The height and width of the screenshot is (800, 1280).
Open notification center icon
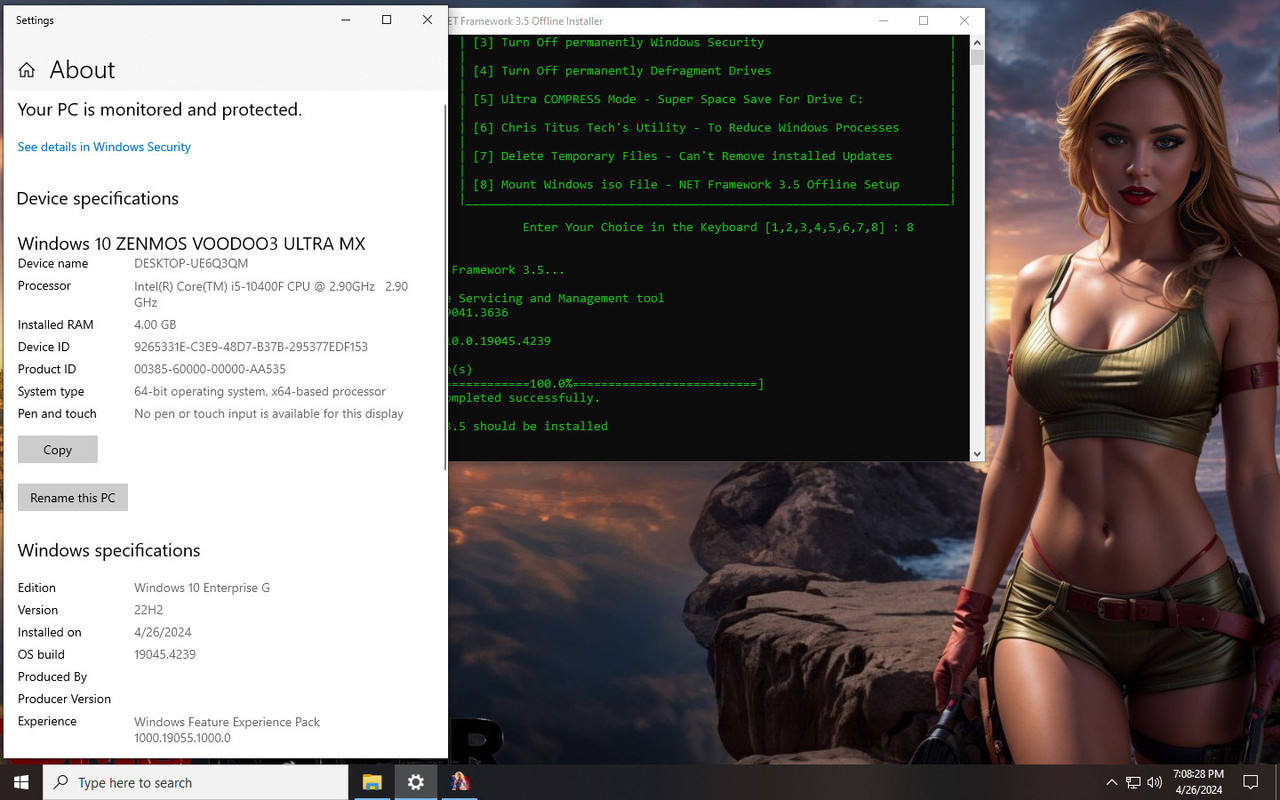pyautogui.click(x=1250, y=782)
